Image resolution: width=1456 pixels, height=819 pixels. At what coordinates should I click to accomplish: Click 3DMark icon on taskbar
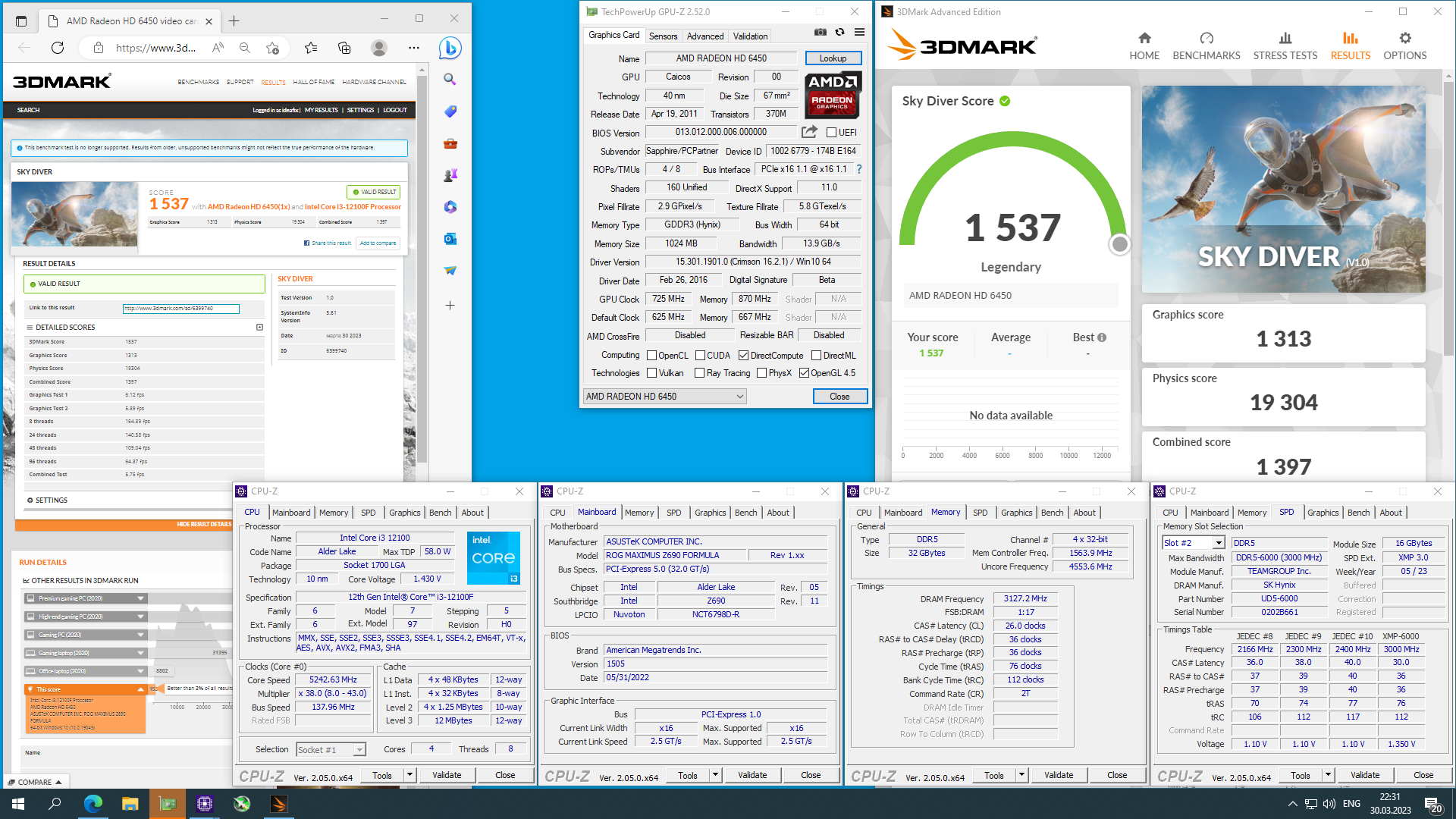tap(279, 804)
